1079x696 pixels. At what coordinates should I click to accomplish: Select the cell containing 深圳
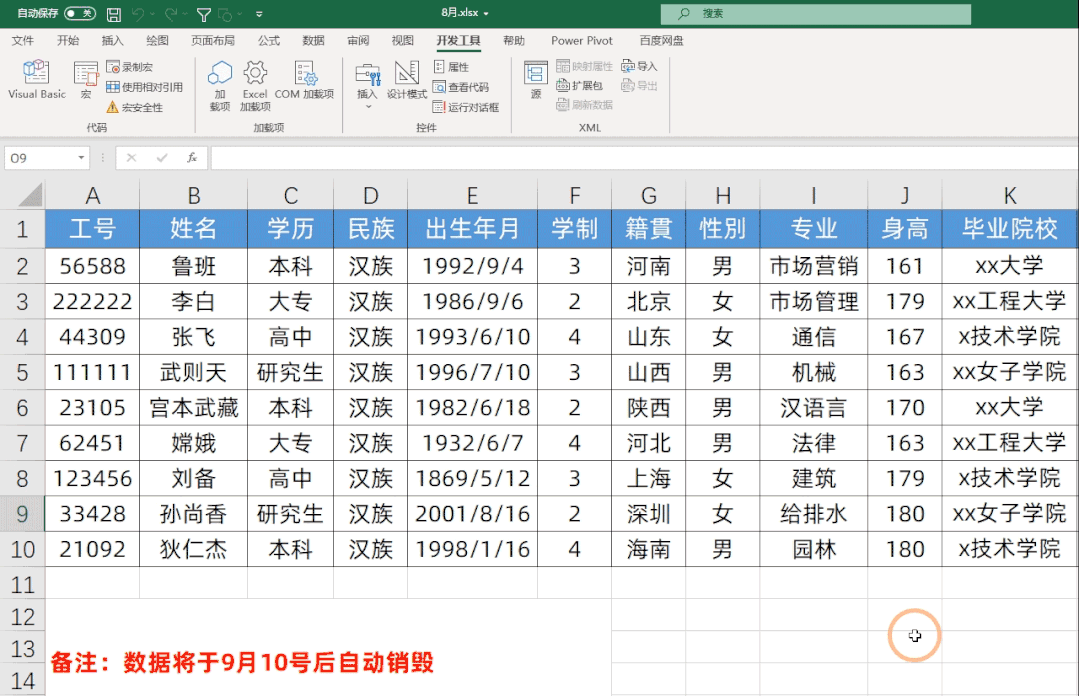648,514
